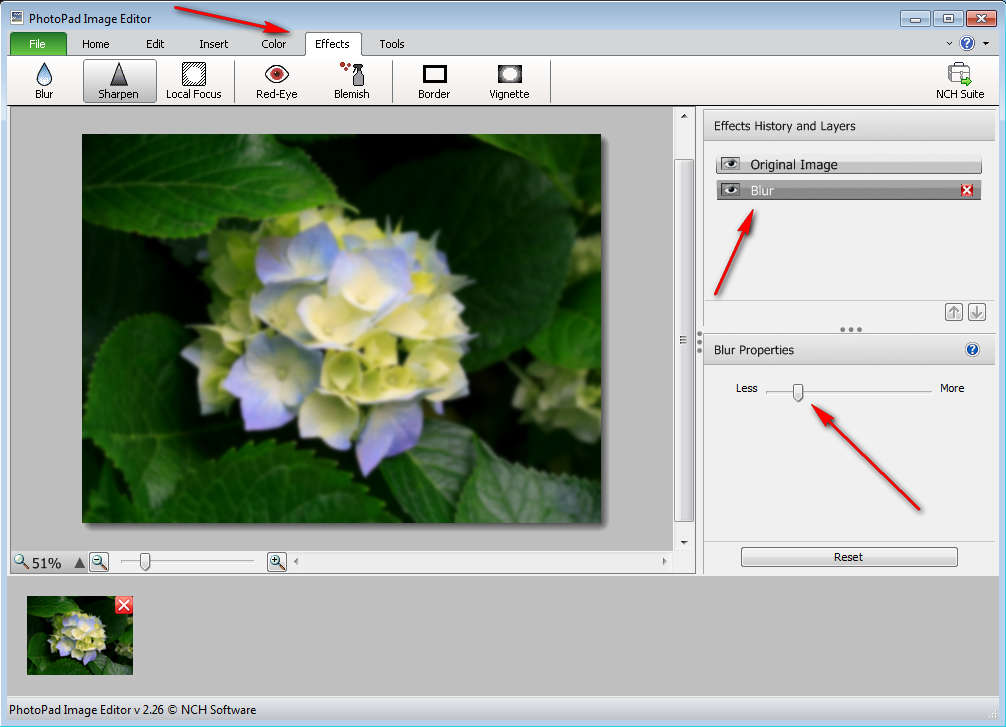Click the 'Less' label beside the slider
This screenshot has width=1006, height=727.
pyautogui.click(x=747, y=388)
